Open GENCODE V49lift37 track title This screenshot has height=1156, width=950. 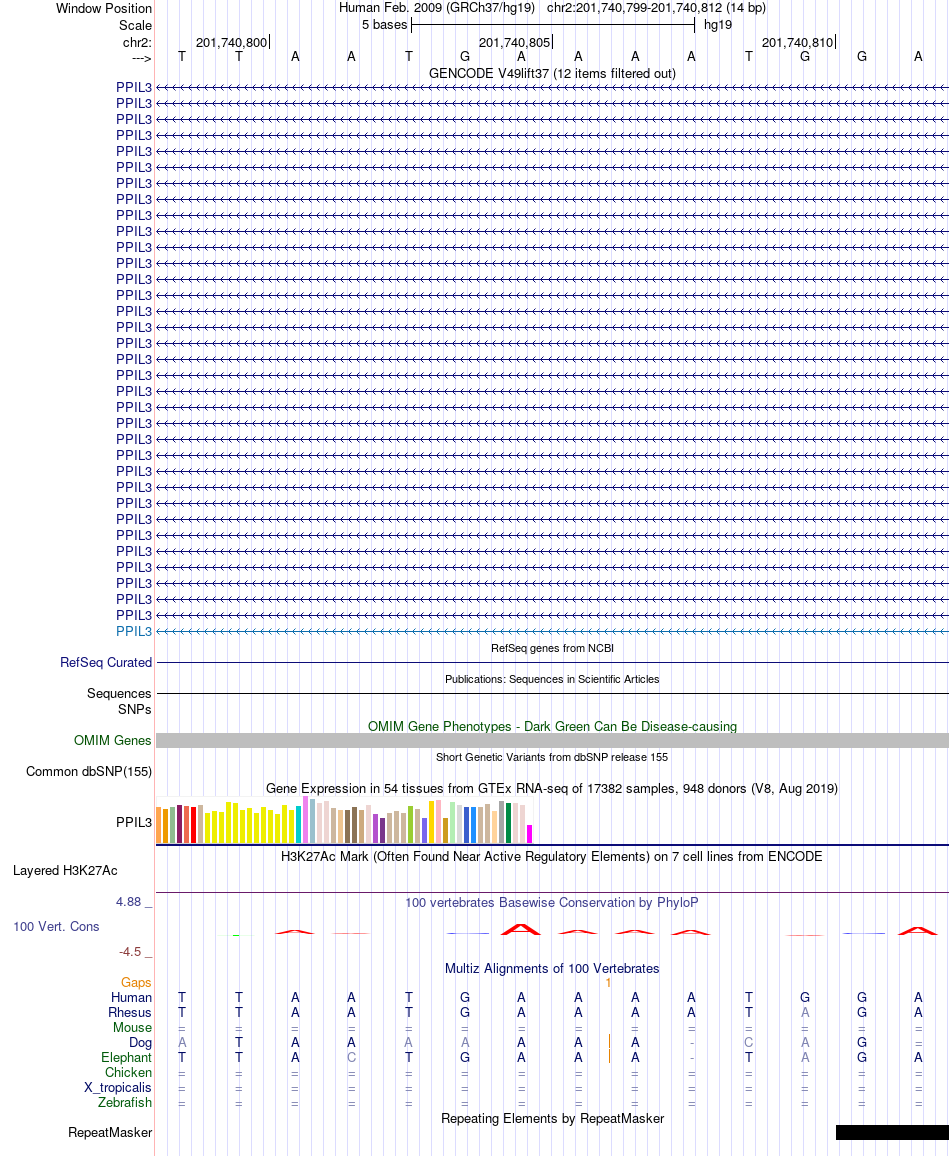552,74
